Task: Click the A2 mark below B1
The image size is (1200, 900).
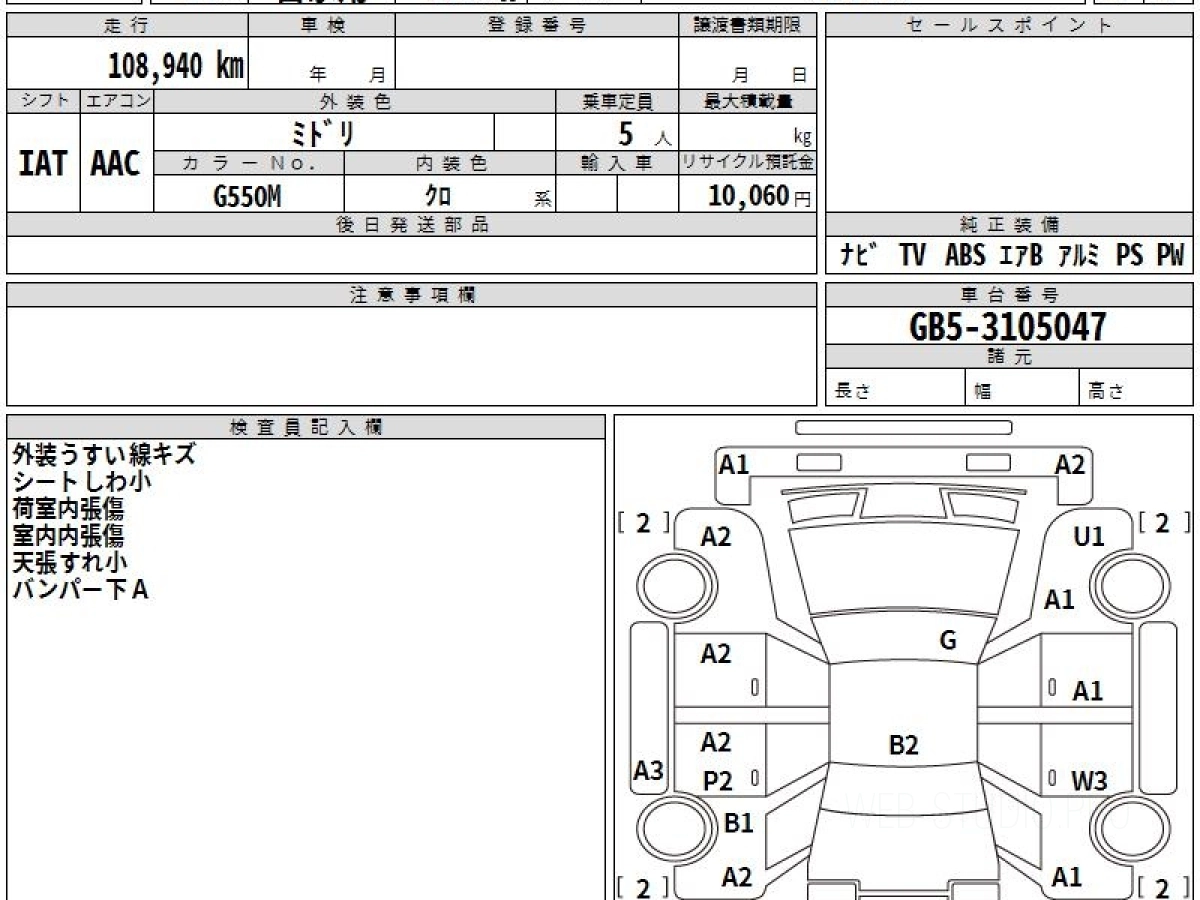Action: 737,877
